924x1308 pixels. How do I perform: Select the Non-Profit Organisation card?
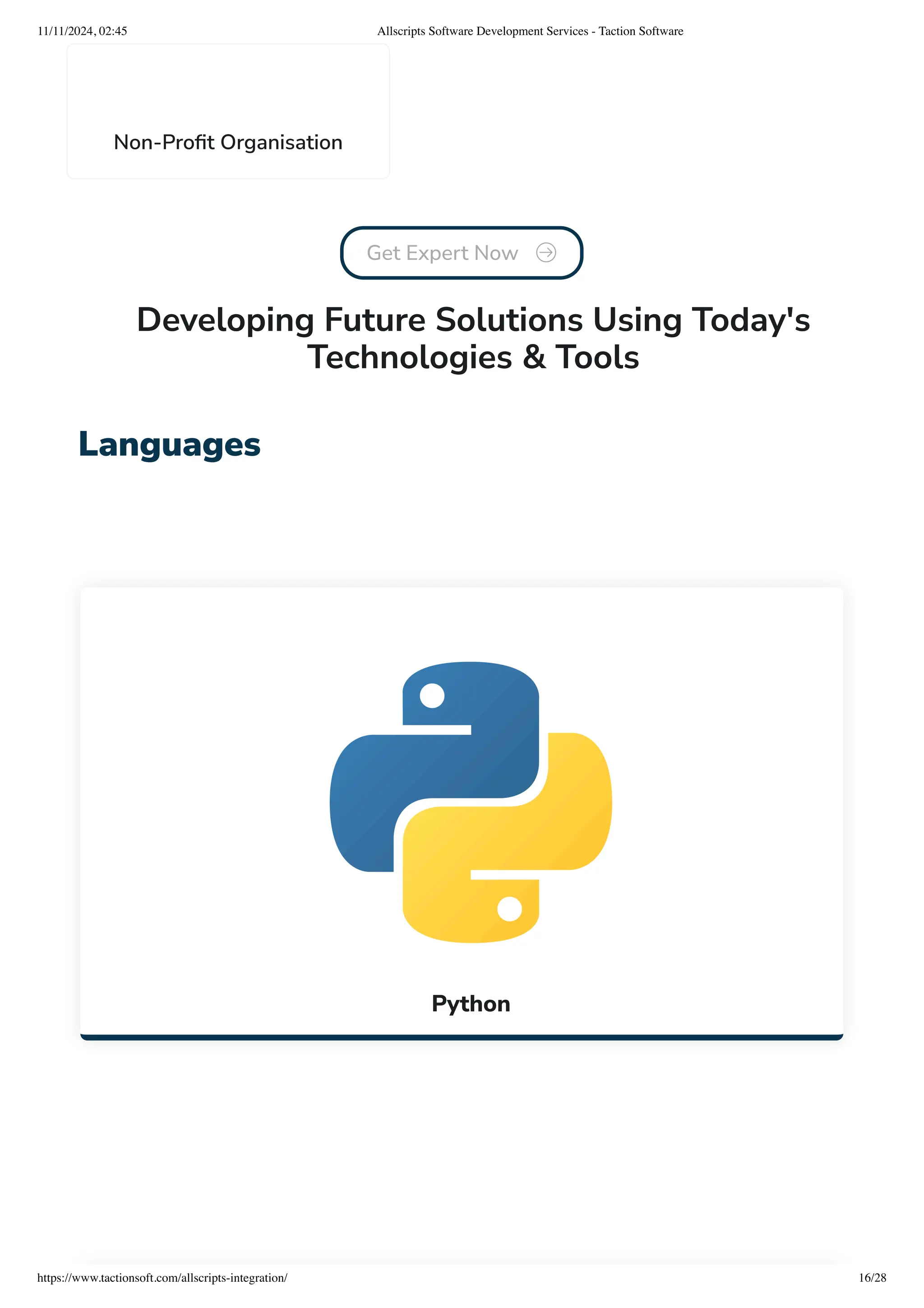click(228, 111)
